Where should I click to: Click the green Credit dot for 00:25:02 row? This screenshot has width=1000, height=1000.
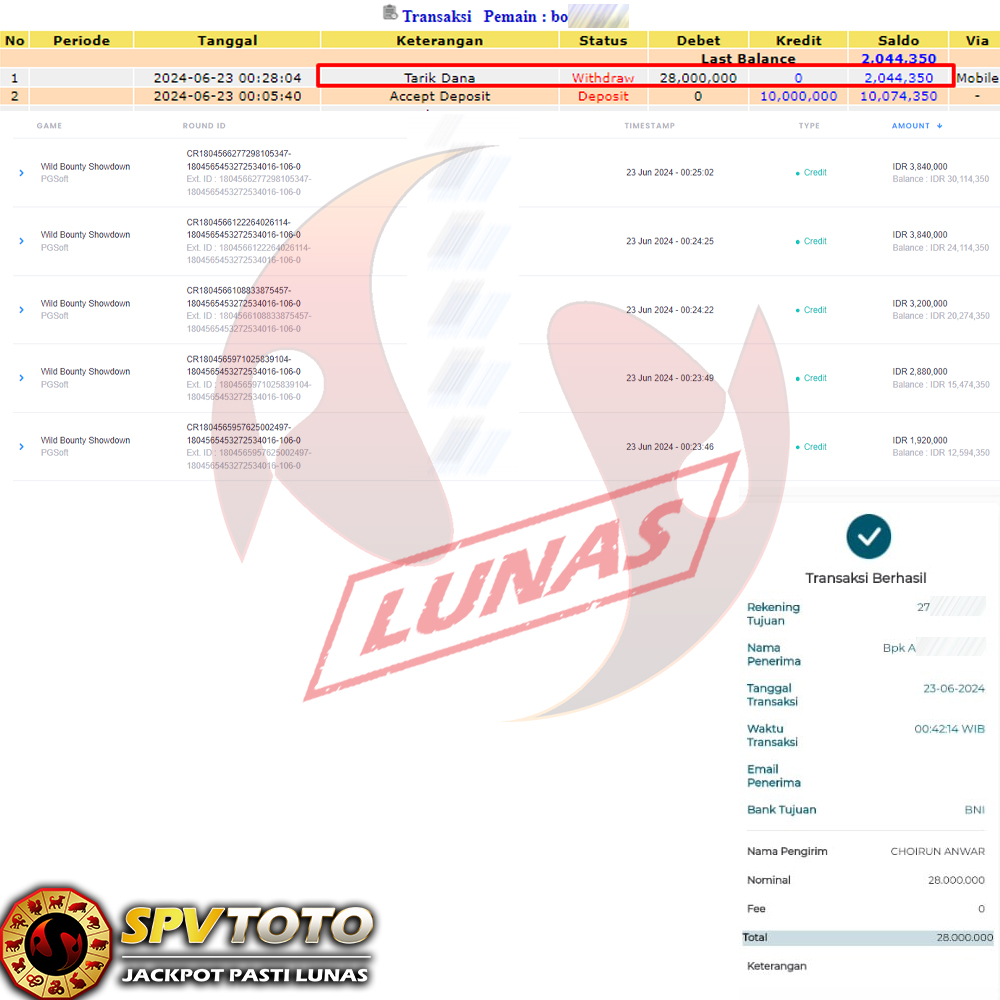click(797, 173)
